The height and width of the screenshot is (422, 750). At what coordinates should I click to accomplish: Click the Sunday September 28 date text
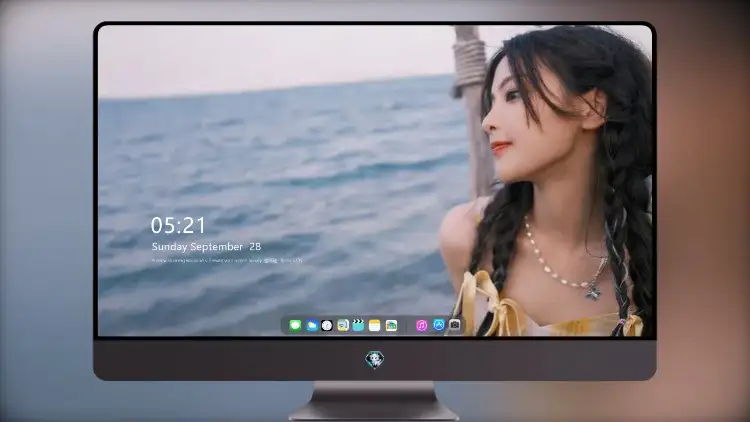point(206,246)
